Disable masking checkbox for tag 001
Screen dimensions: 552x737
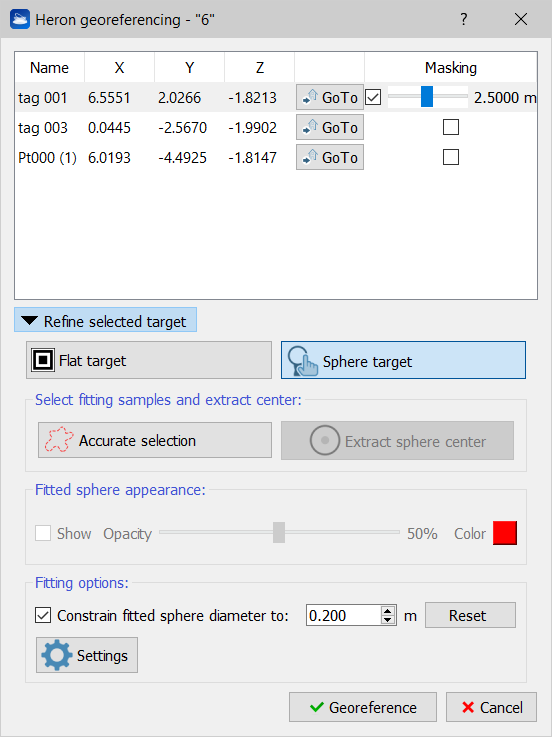click(x=373, y=97)
